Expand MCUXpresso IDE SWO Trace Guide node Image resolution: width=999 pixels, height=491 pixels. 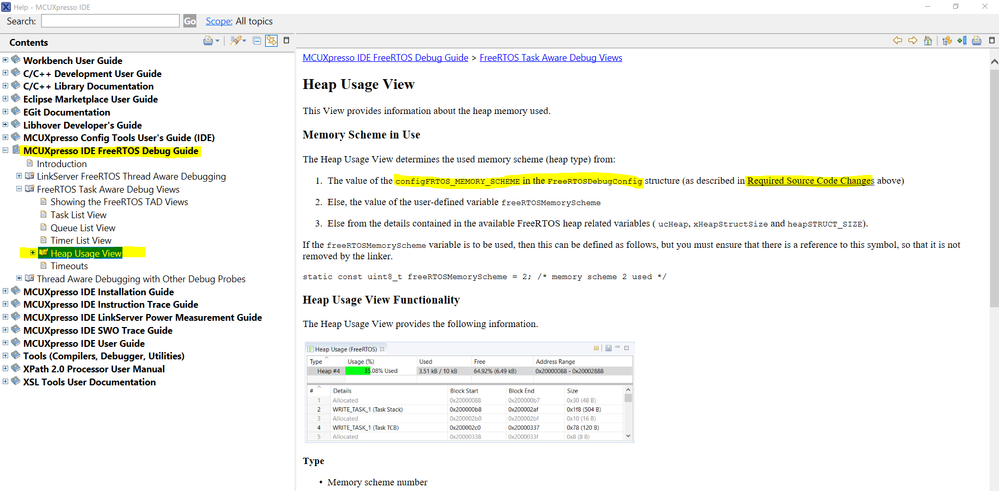point(6,331)
